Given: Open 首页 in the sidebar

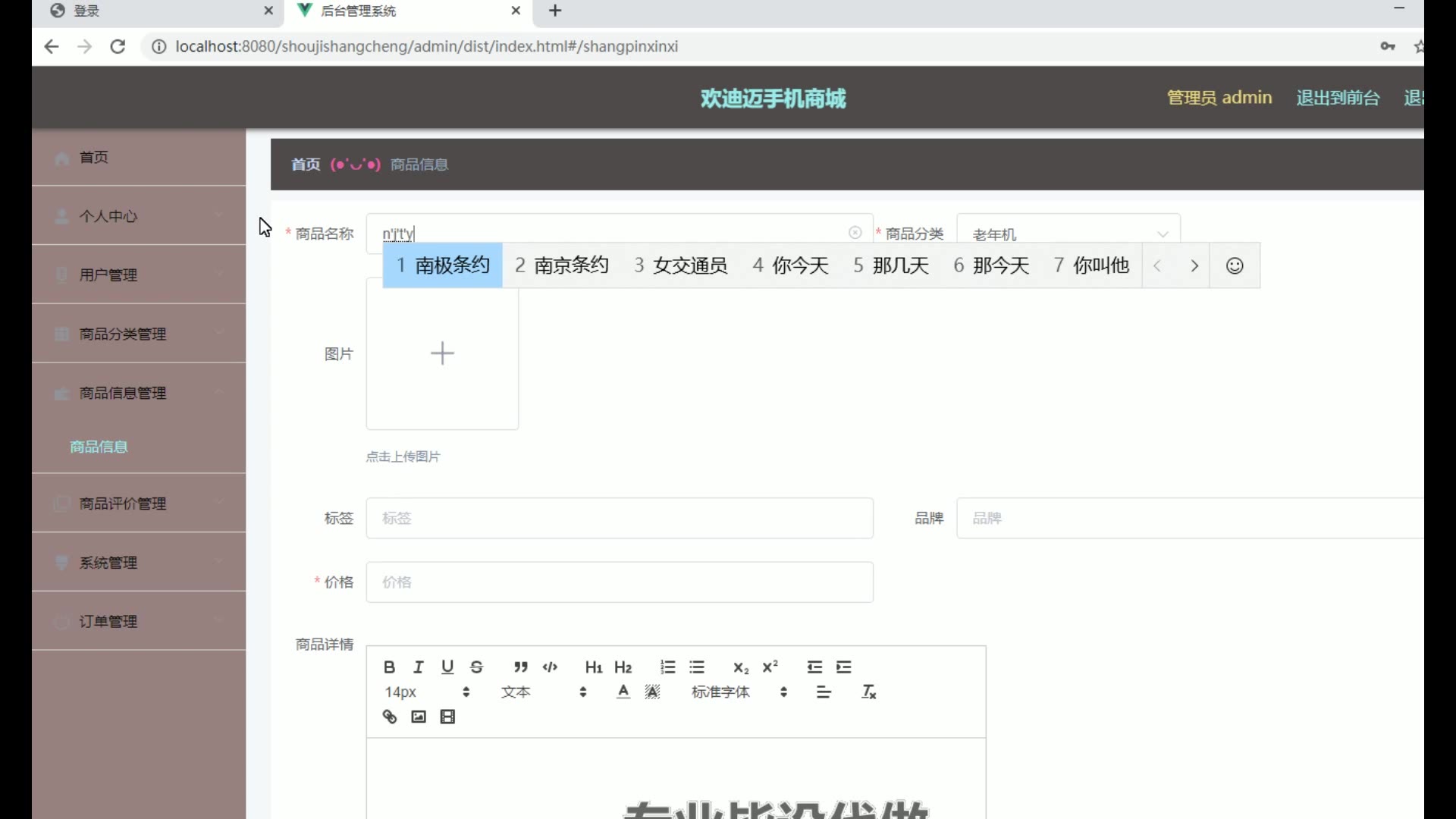Looking at the screenshot, I should [x=139, y=157].
